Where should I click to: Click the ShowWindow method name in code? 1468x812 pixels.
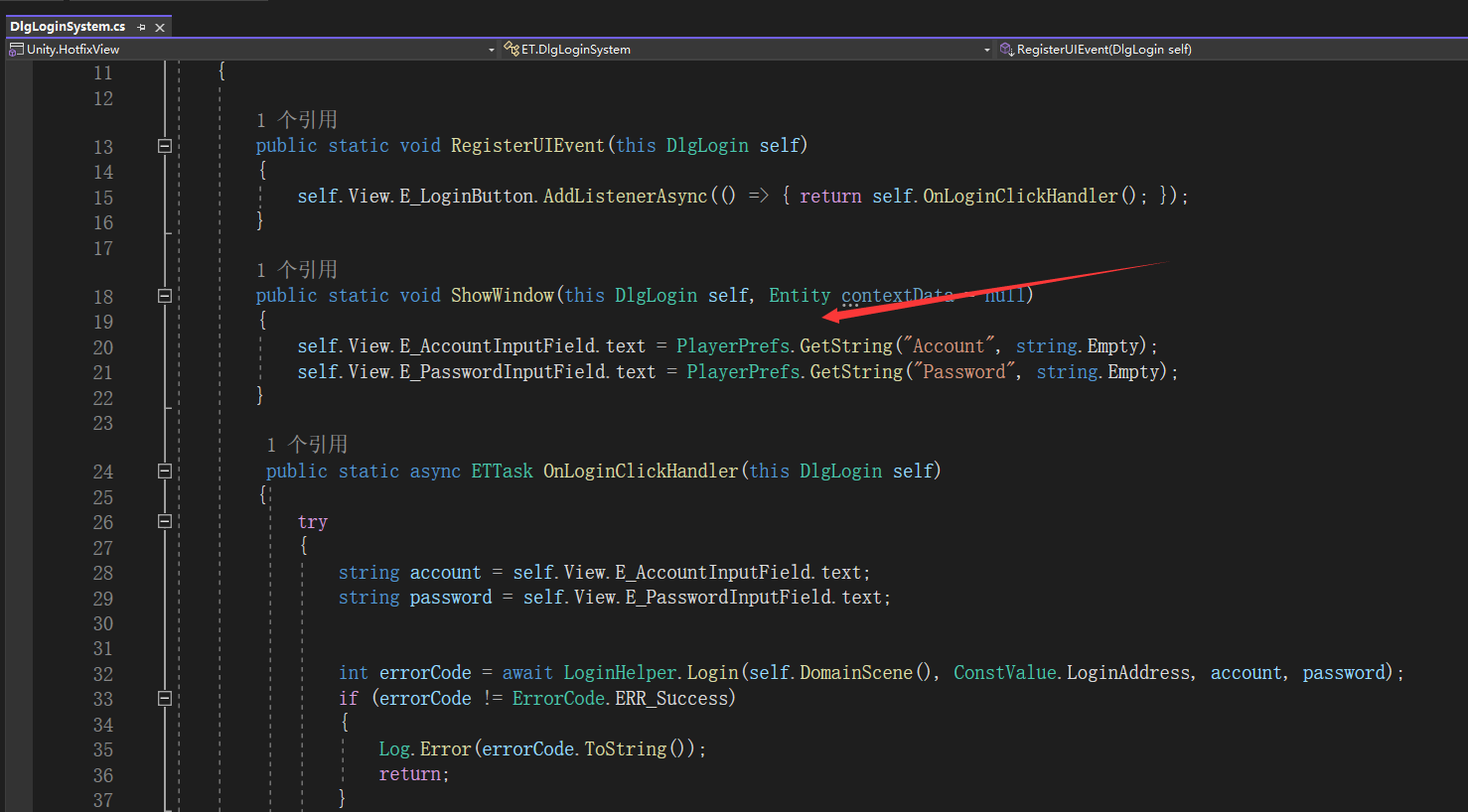[x=503, y=296]
